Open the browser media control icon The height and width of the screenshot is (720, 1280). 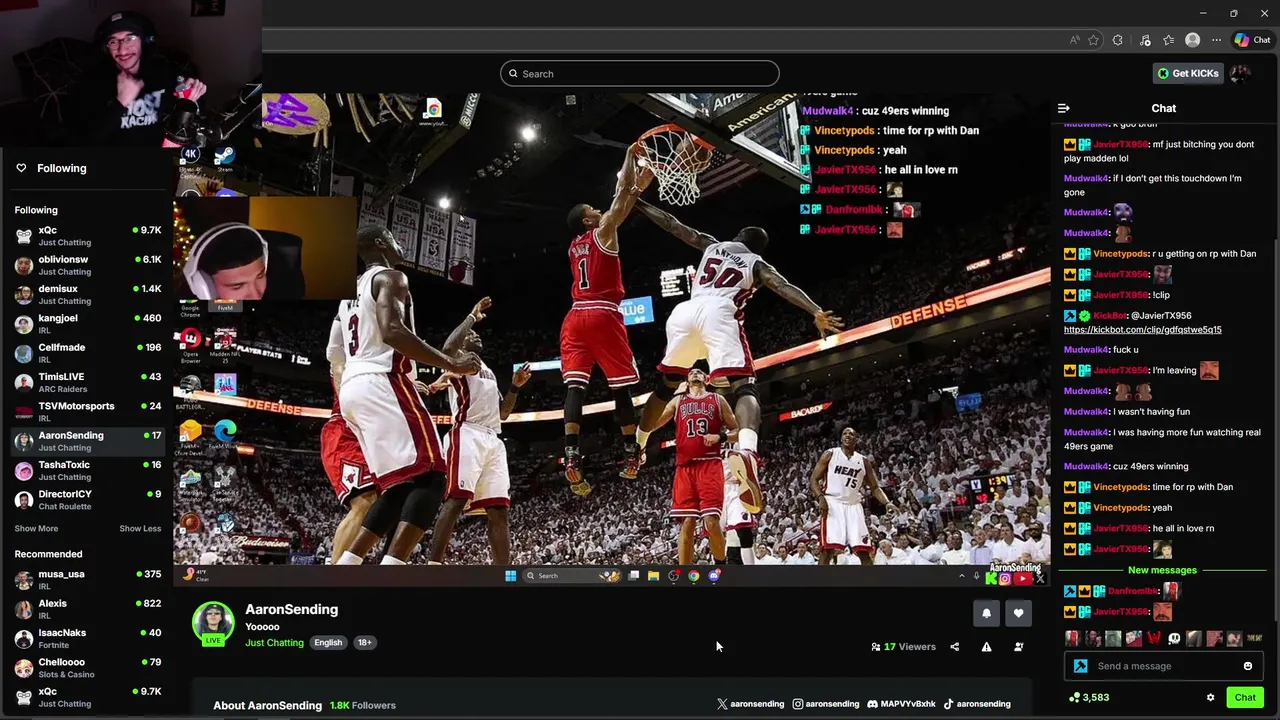point(1145,40)
